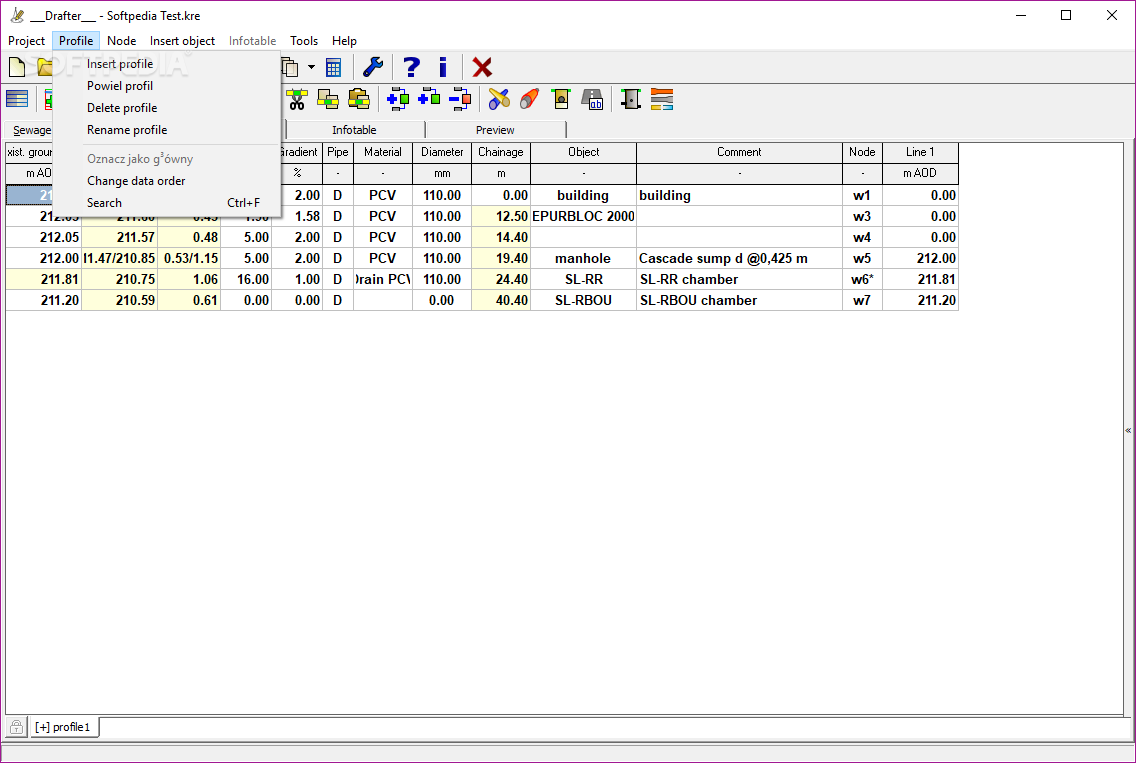
Task: Open the Node menu
Action: click(122, 41)
